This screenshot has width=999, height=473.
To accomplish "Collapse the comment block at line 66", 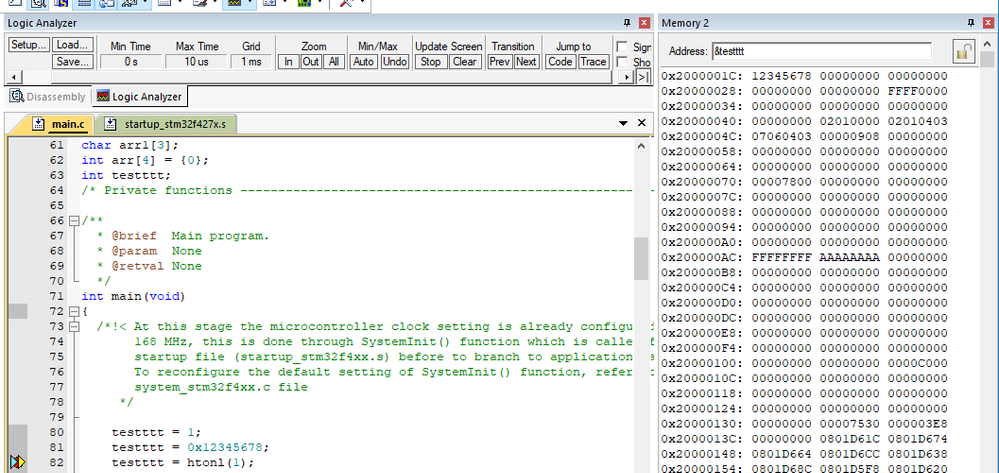I will tap(73, 221).
